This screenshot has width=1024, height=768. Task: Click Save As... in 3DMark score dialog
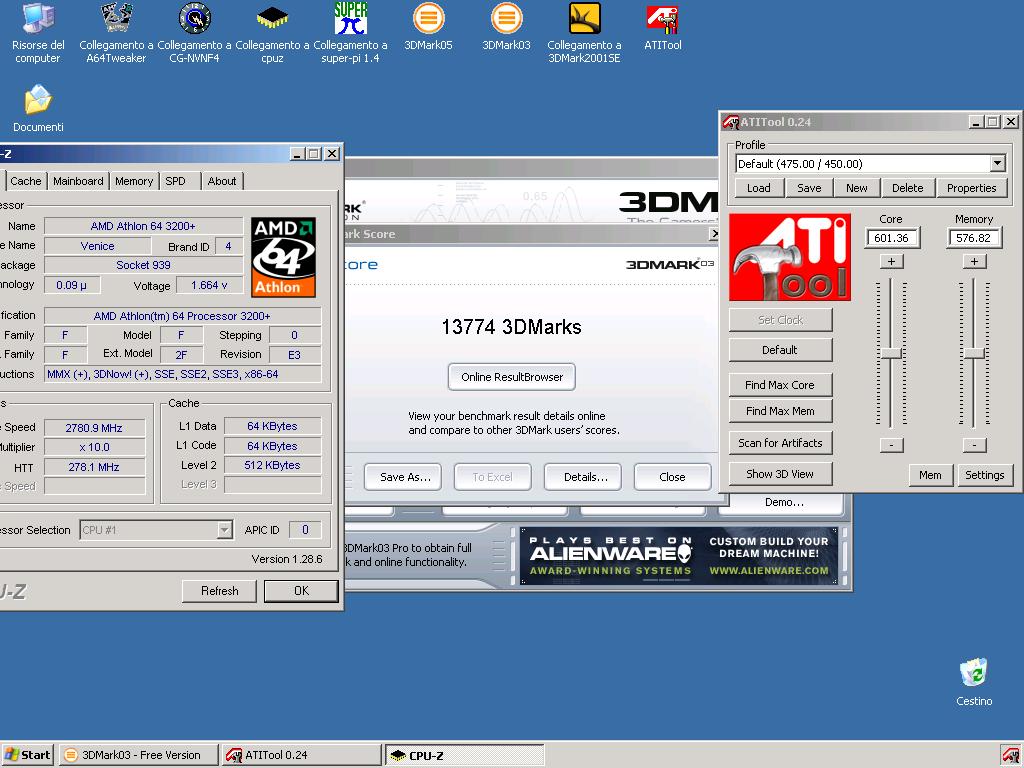pos(403,477)
